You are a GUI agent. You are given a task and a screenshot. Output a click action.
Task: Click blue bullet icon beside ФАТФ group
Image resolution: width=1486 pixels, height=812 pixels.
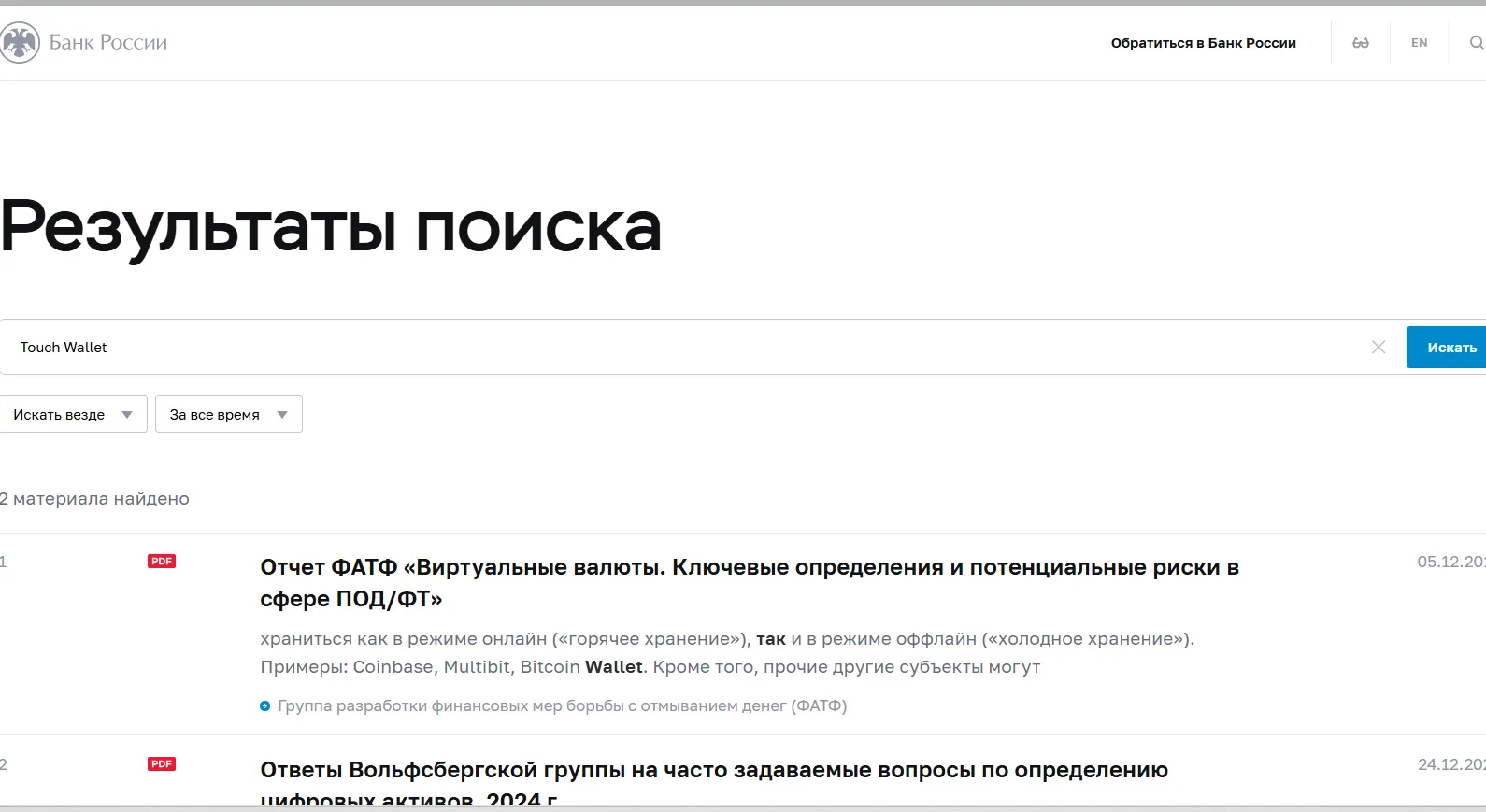[265, 706]
